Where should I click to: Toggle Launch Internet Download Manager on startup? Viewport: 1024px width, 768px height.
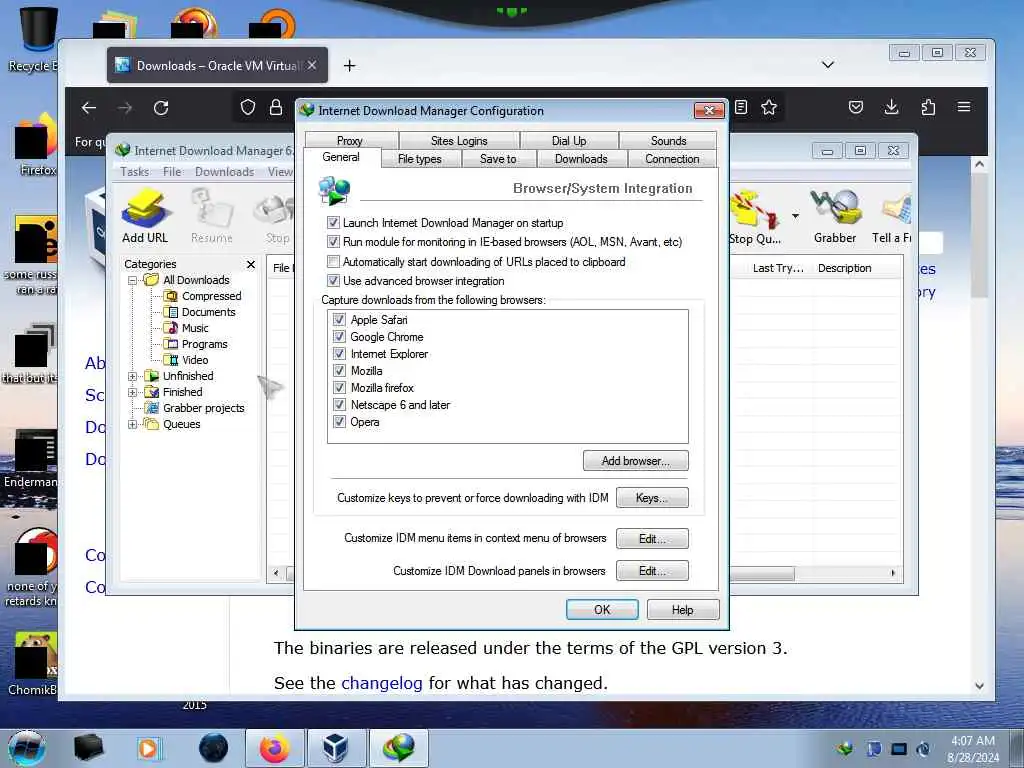(333, 223)
